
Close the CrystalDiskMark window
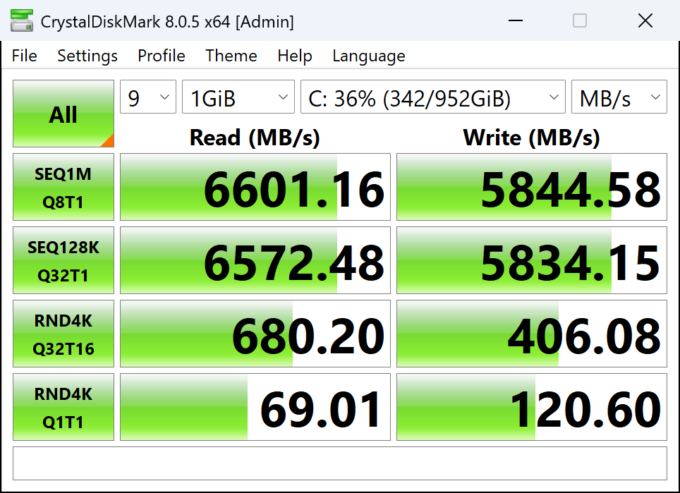coord(645,20)
